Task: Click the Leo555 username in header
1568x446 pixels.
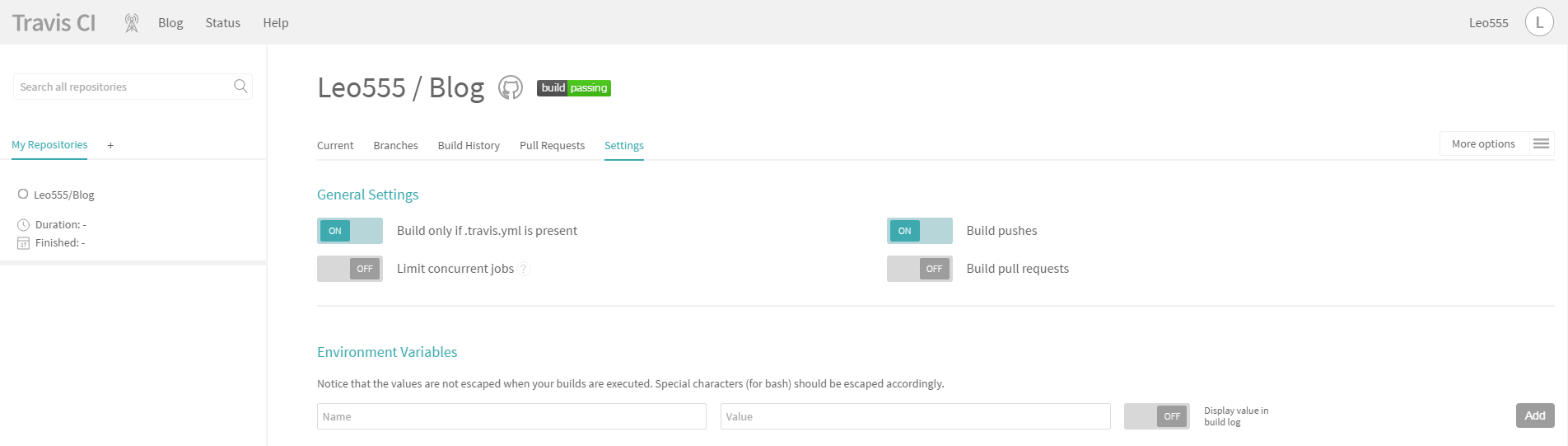Action: pos(1489,23)
